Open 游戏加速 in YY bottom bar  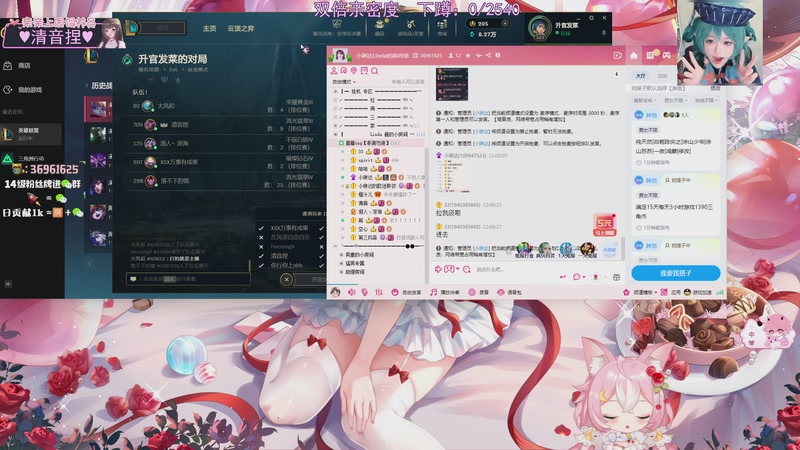698,292
